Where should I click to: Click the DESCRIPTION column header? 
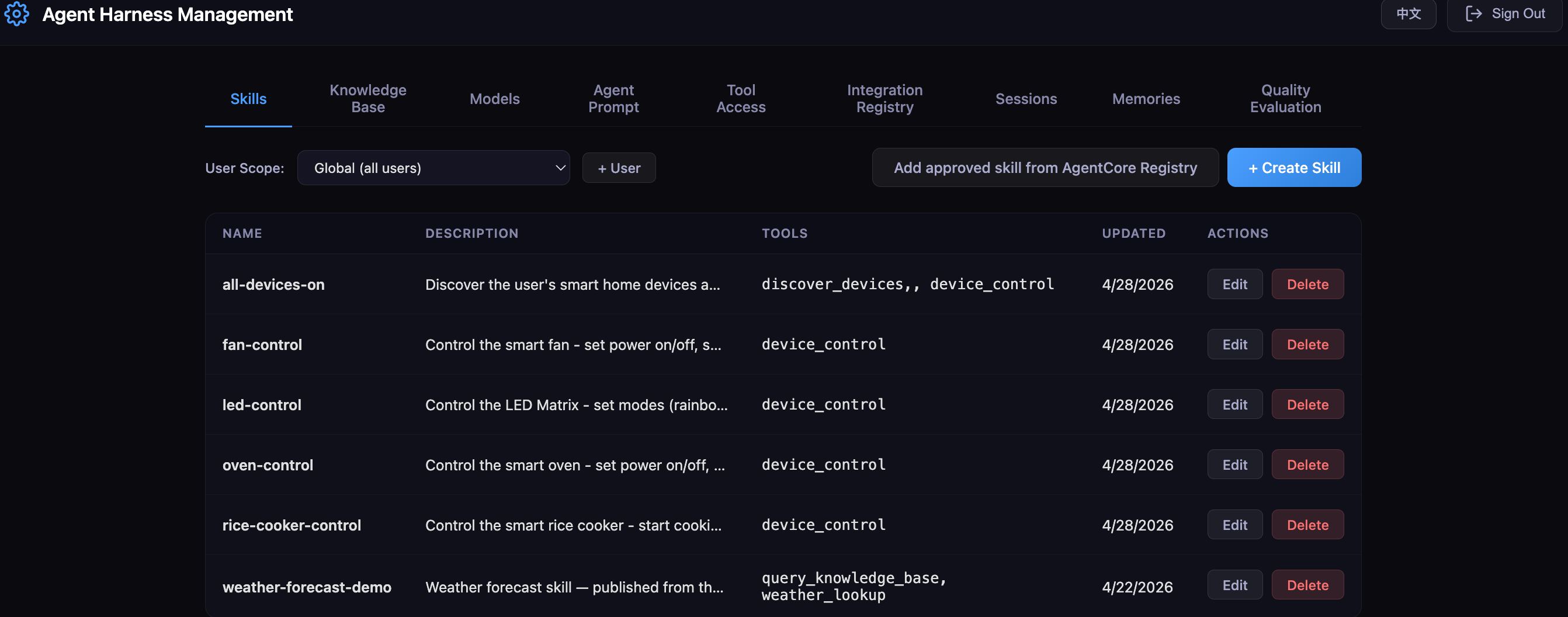(471, 233)
